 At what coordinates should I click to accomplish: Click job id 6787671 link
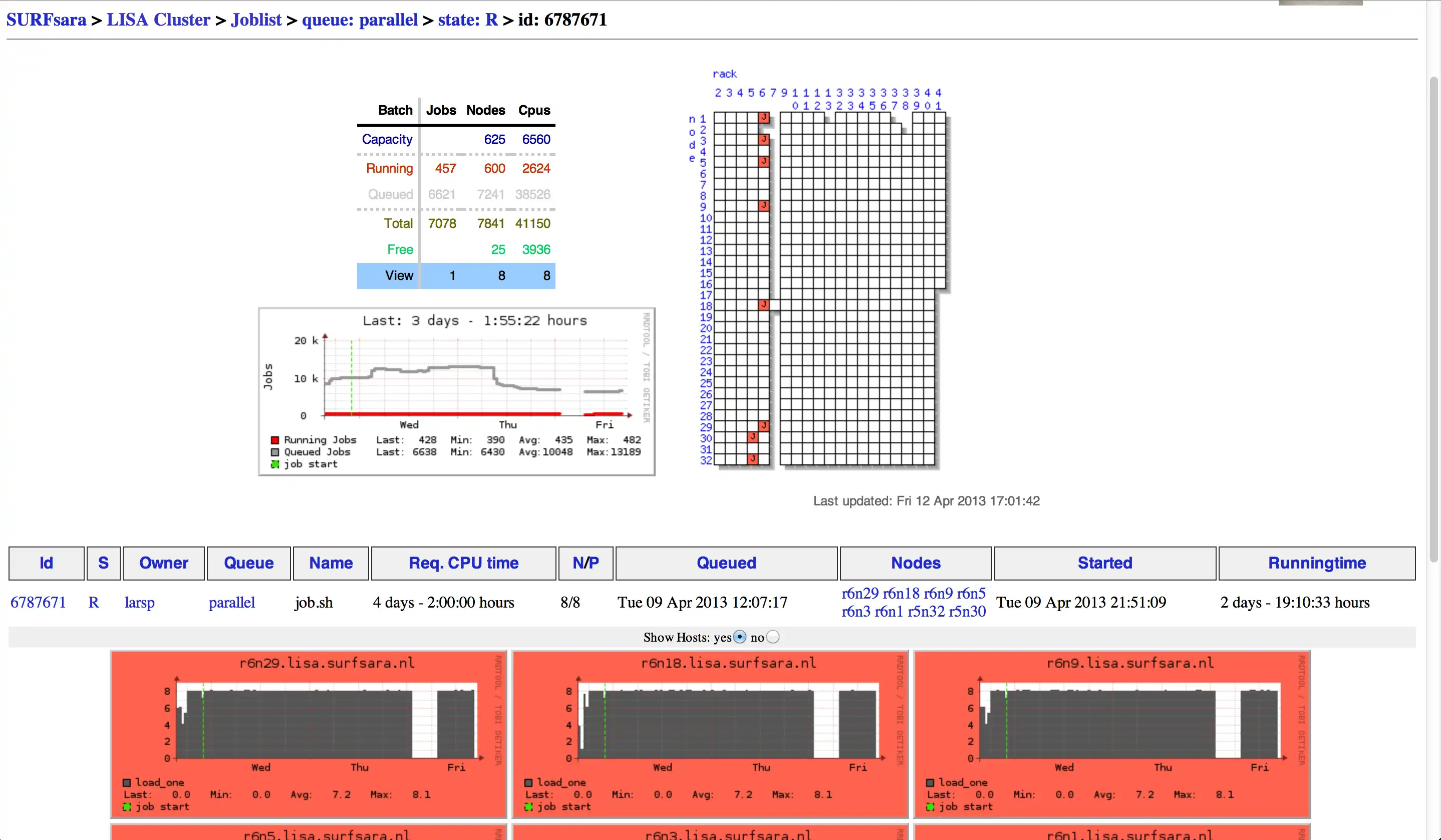pyautogui.click(x=37, y=602)
